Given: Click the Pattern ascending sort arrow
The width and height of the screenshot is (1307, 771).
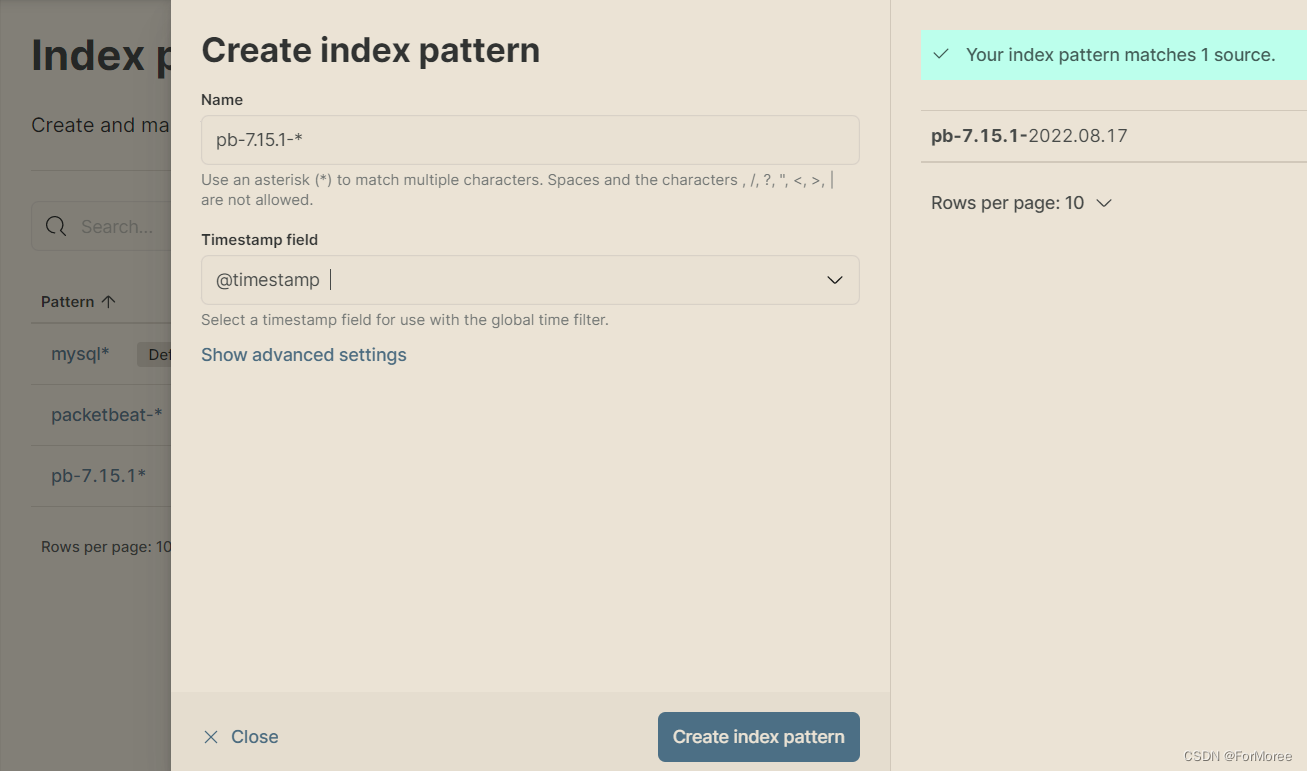Looking at the screenshot, I should click(108, 302).
